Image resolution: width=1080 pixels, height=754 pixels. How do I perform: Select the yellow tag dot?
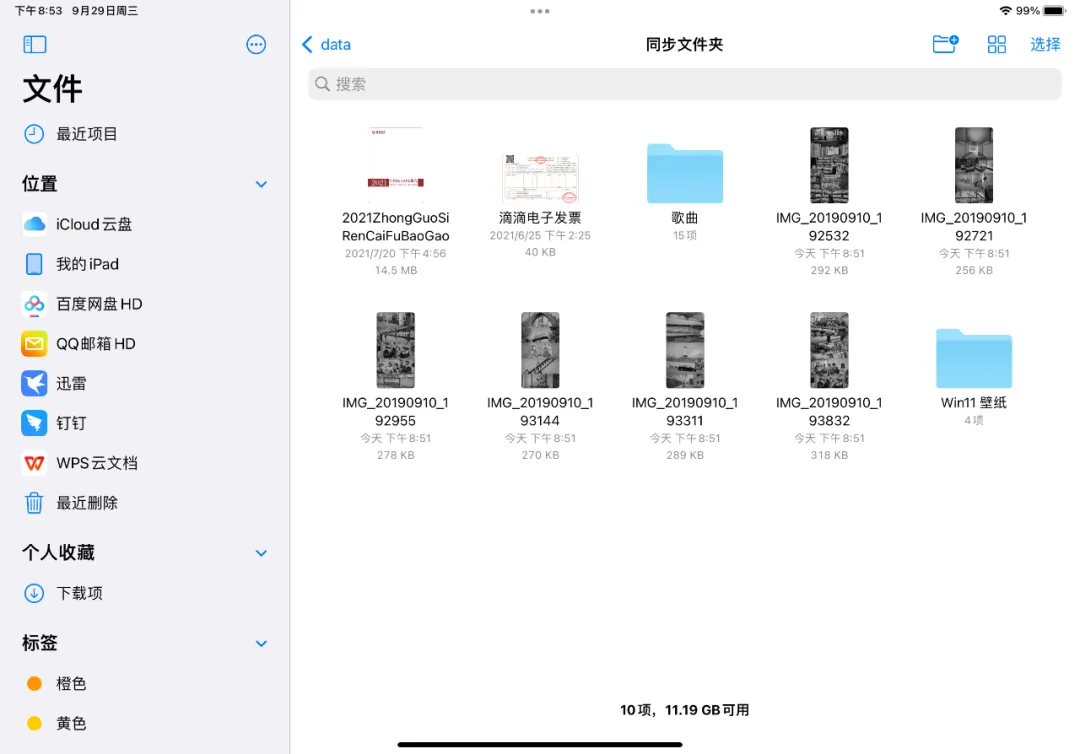pos(34,724)
